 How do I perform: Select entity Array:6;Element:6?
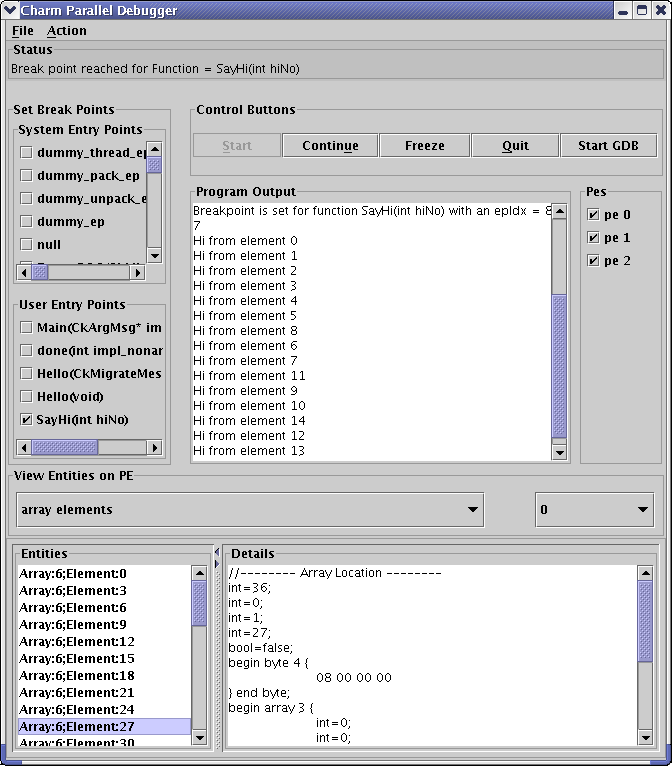point(105,608)
